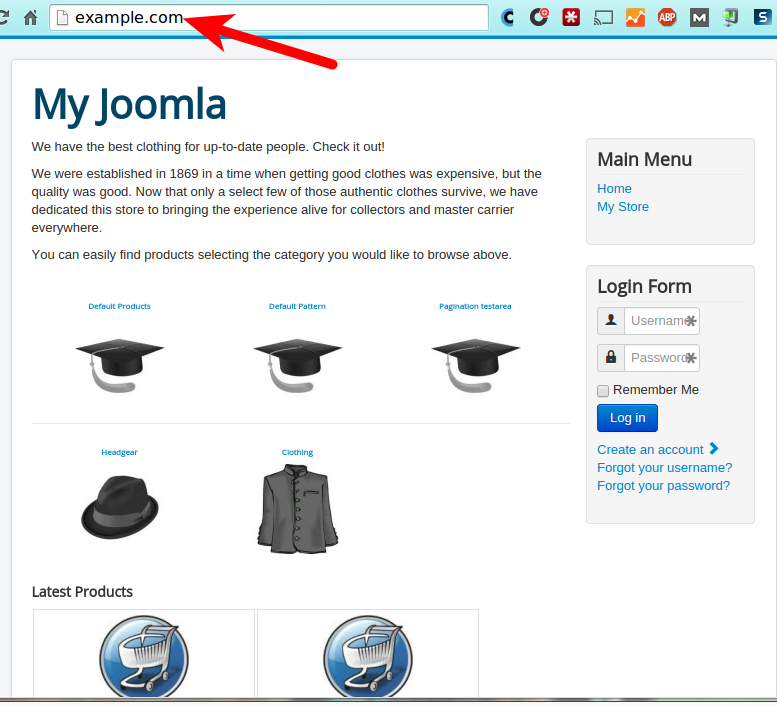
Task: Click the graduation cap under Default Pattern
Action: click(x=297, y=366)
